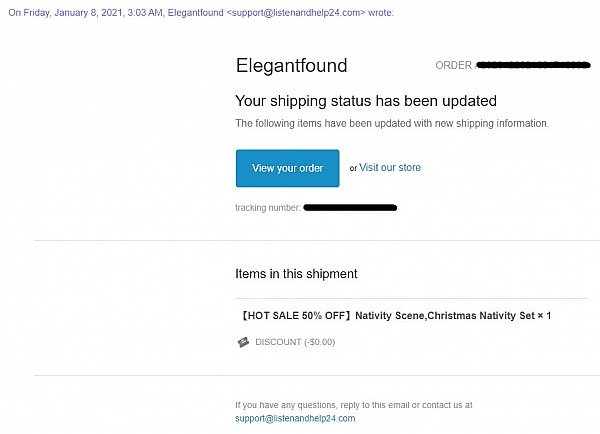Click the blue View your order button
Screen dimensions: 600x434
pyautogui.click(x=287, y=168)
